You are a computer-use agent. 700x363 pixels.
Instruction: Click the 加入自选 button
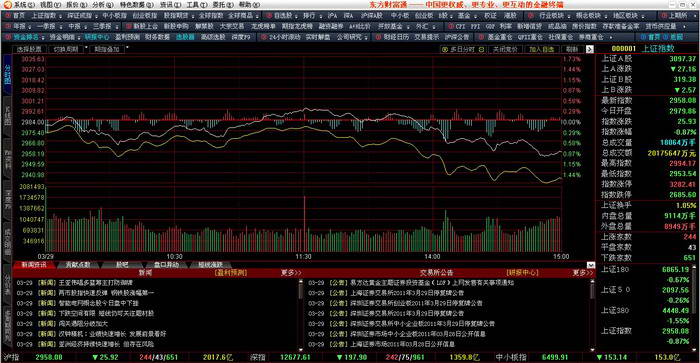click(x=542, y=49)
